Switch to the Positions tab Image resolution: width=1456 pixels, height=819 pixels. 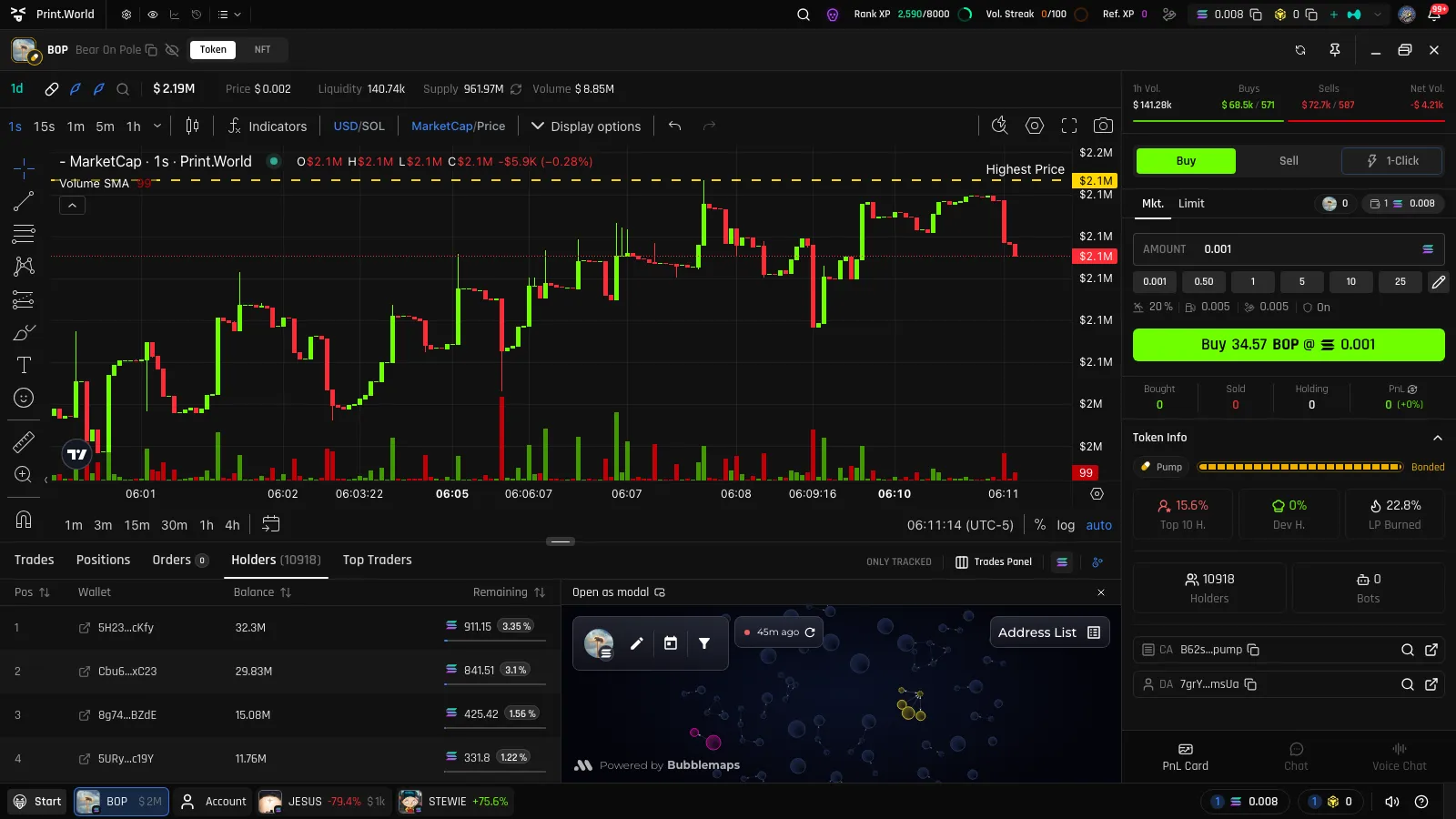pyautogui.click(x=103, y=560)
